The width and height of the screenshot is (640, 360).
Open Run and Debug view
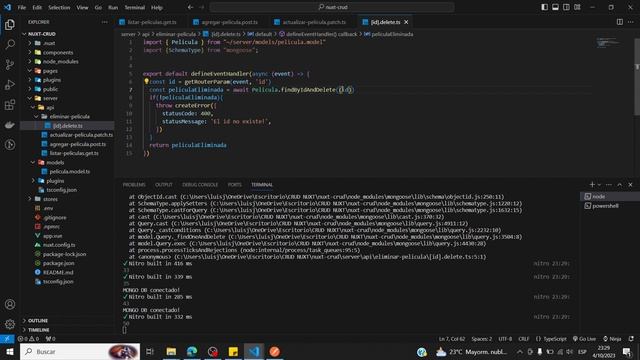tap(10, 84)
